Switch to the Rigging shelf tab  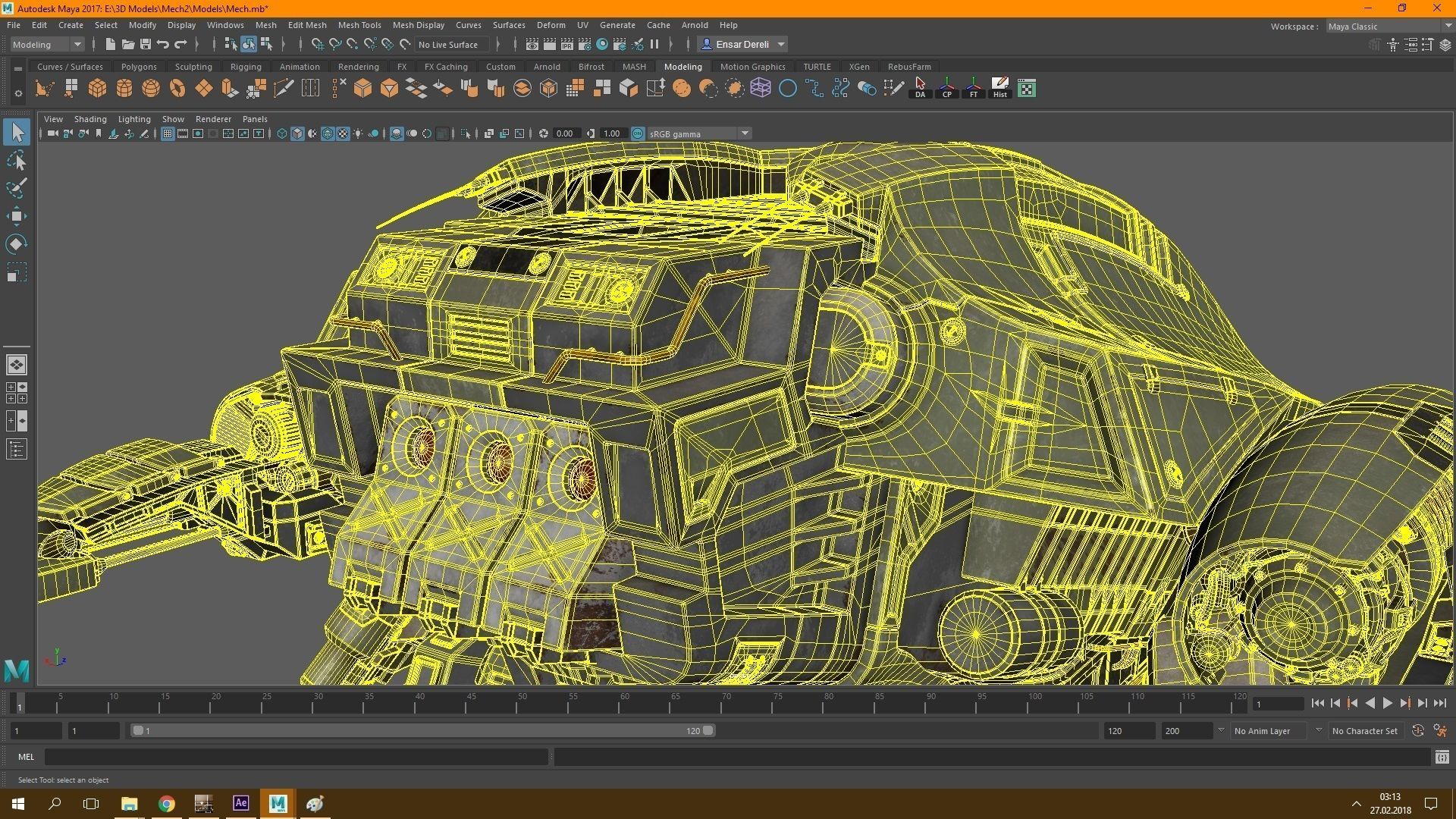coord(246,67)
